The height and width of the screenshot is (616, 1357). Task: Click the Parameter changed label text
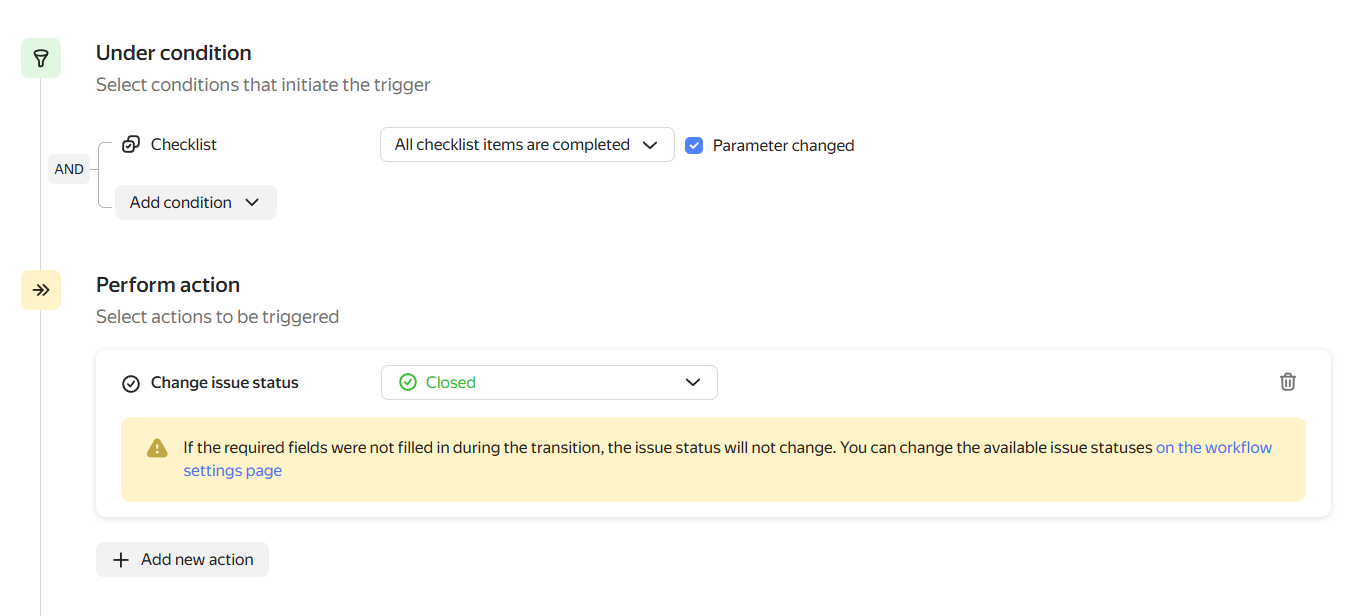[783, 146]
